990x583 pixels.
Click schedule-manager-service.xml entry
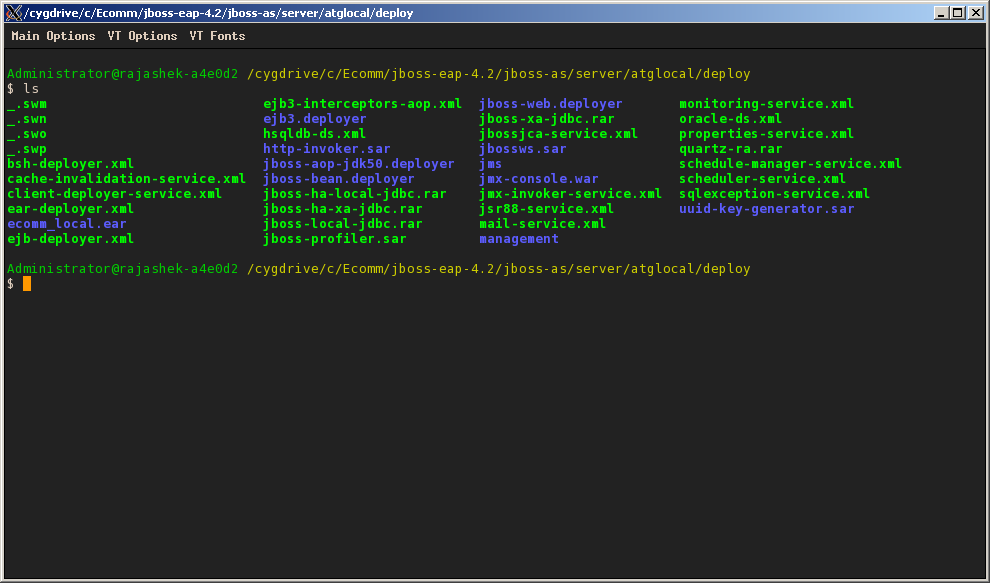point(790,164)
